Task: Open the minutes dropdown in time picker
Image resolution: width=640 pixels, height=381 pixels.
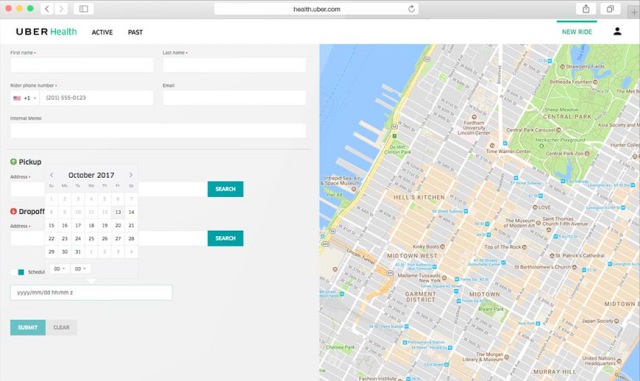Action: pos(80,269)
